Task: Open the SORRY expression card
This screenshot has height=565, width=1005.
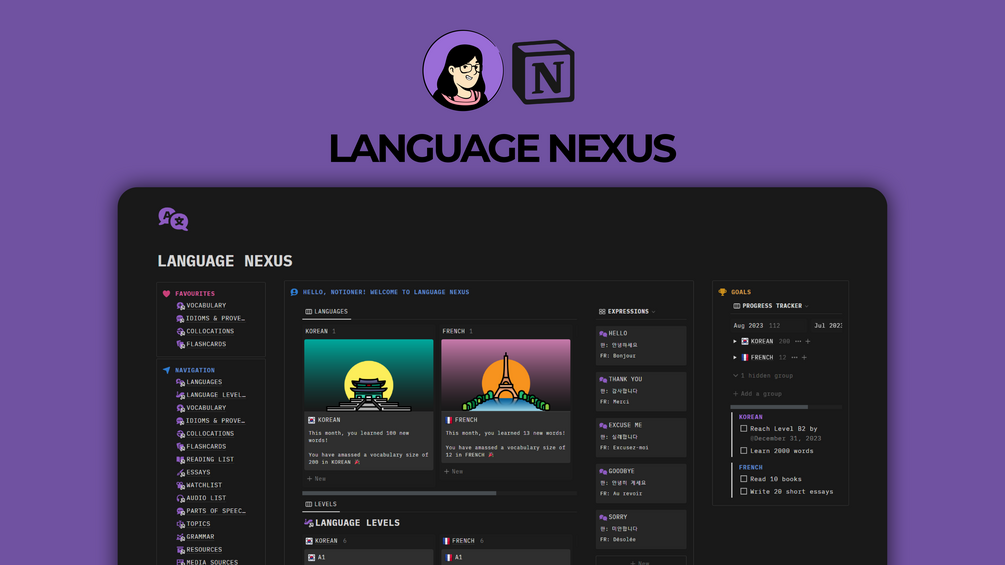Action: (641, 529)
